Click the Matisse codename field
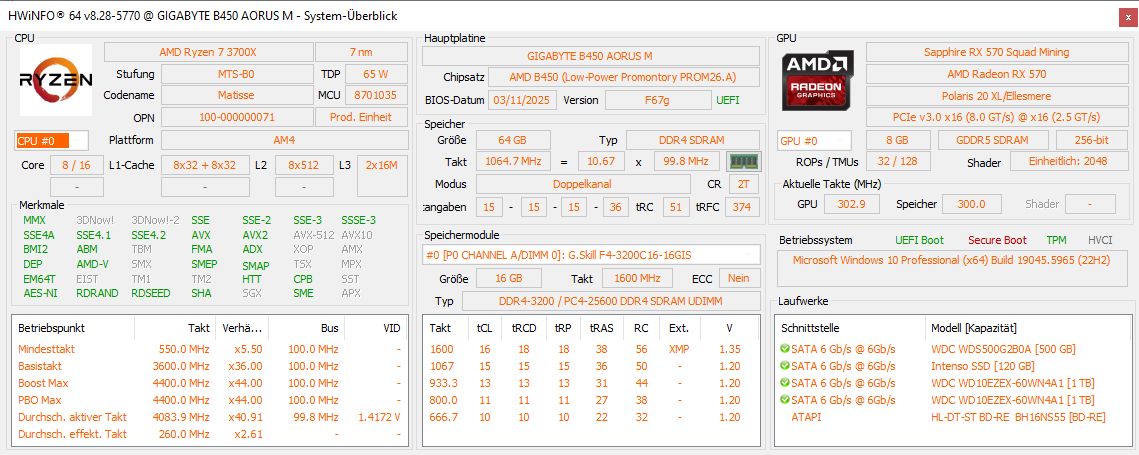The height and width of the screenshot is (455, 1139). point(237,95)
